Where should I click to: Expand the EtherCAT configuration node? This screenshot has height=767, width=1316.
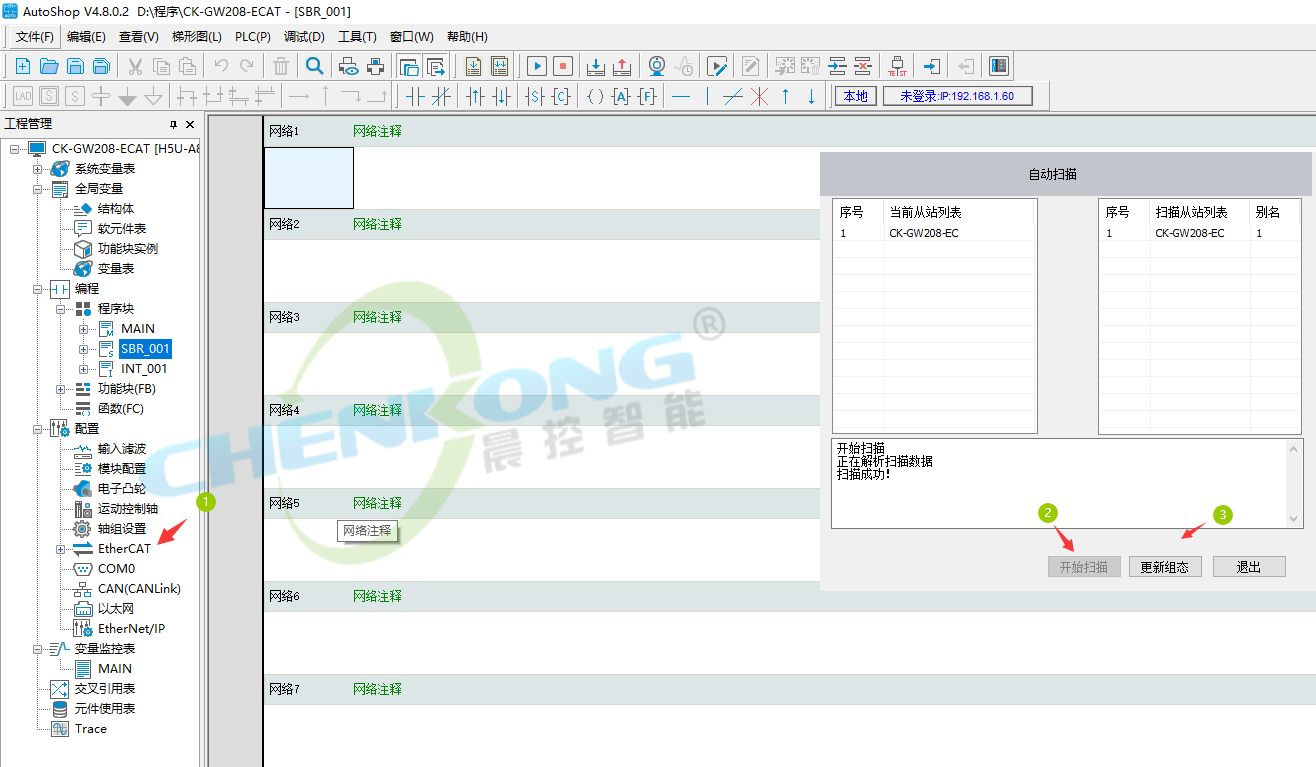(x=61, y=549)
